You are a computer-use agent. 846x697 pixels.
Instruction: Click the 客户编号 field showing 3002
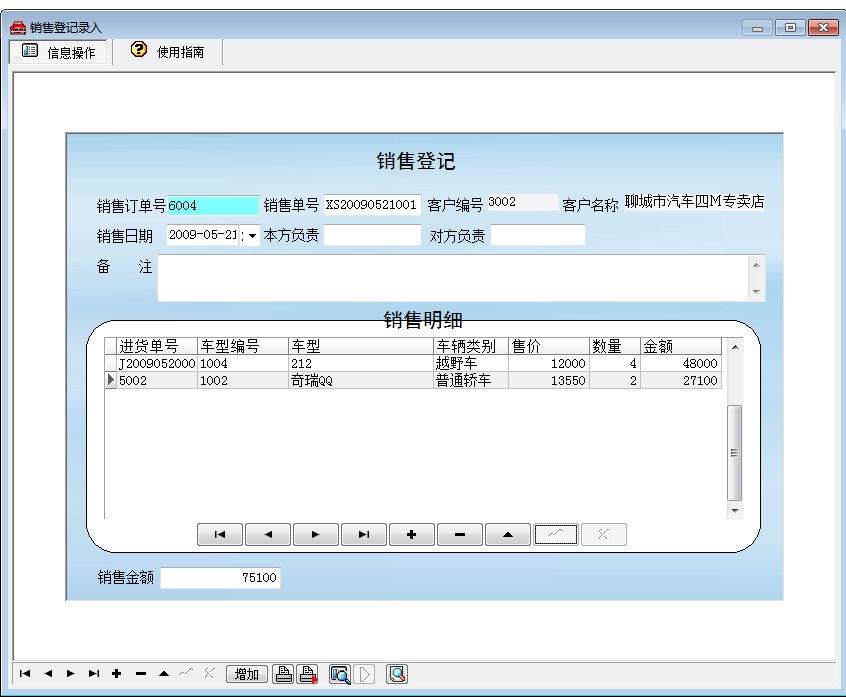(522, 202)
